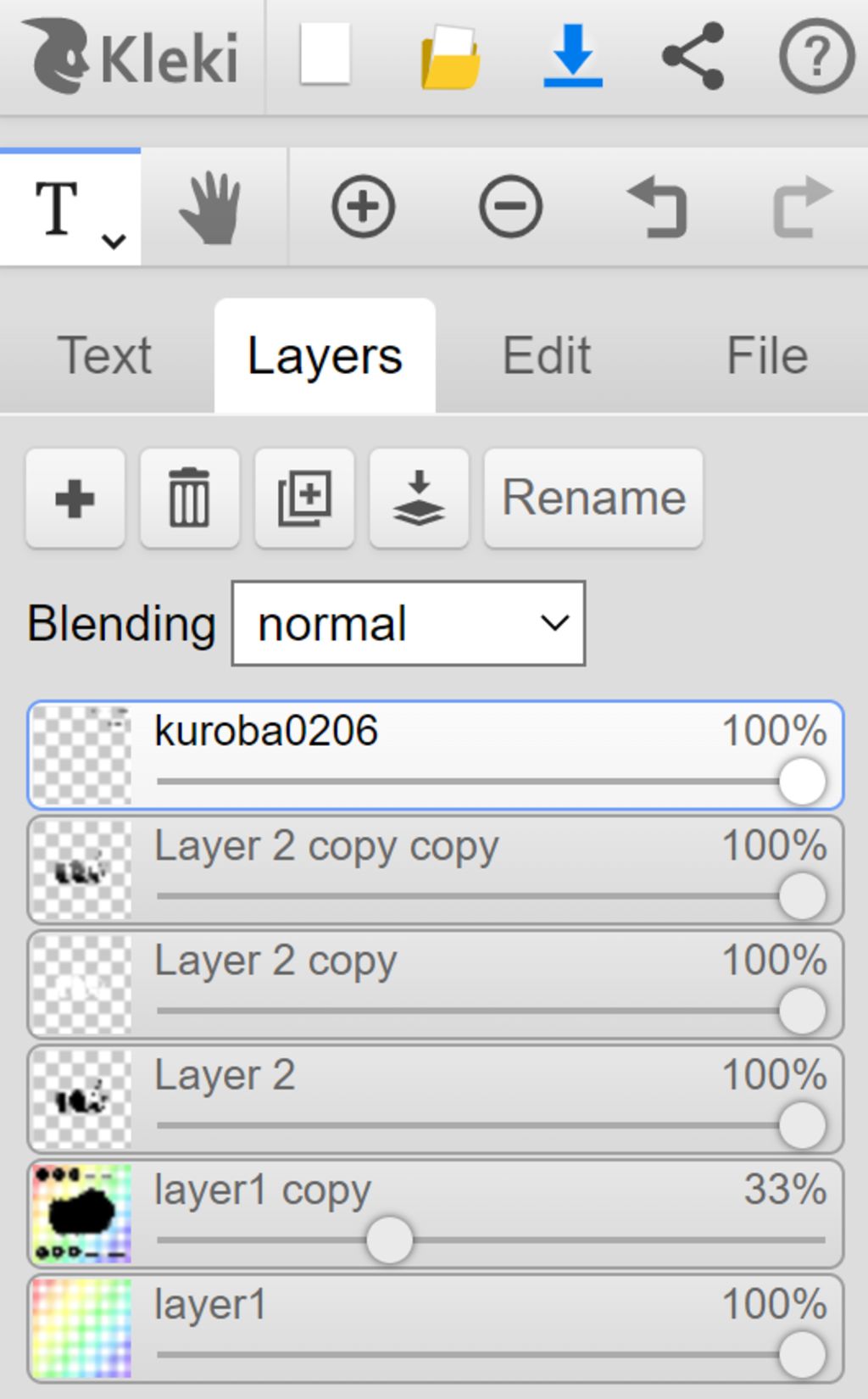Open the Blending mode dropdown
Screen dimensions: 868x1399
[x=408, y=623]
